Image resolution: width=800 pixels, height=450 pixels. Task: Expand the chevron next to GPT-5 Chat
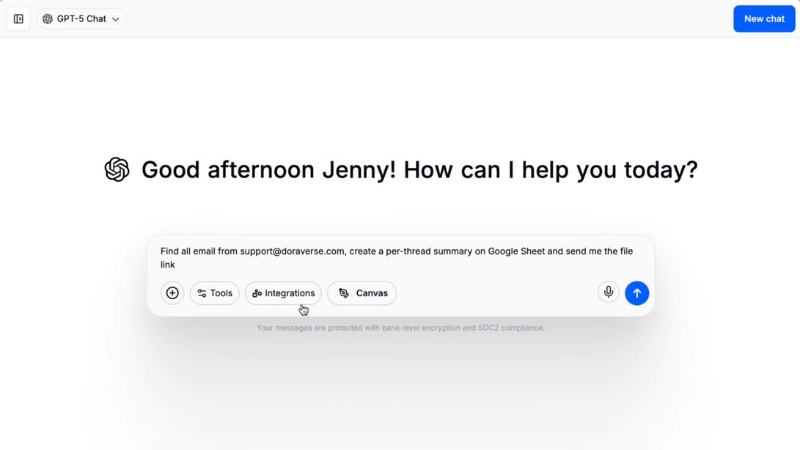pos(116,19)
